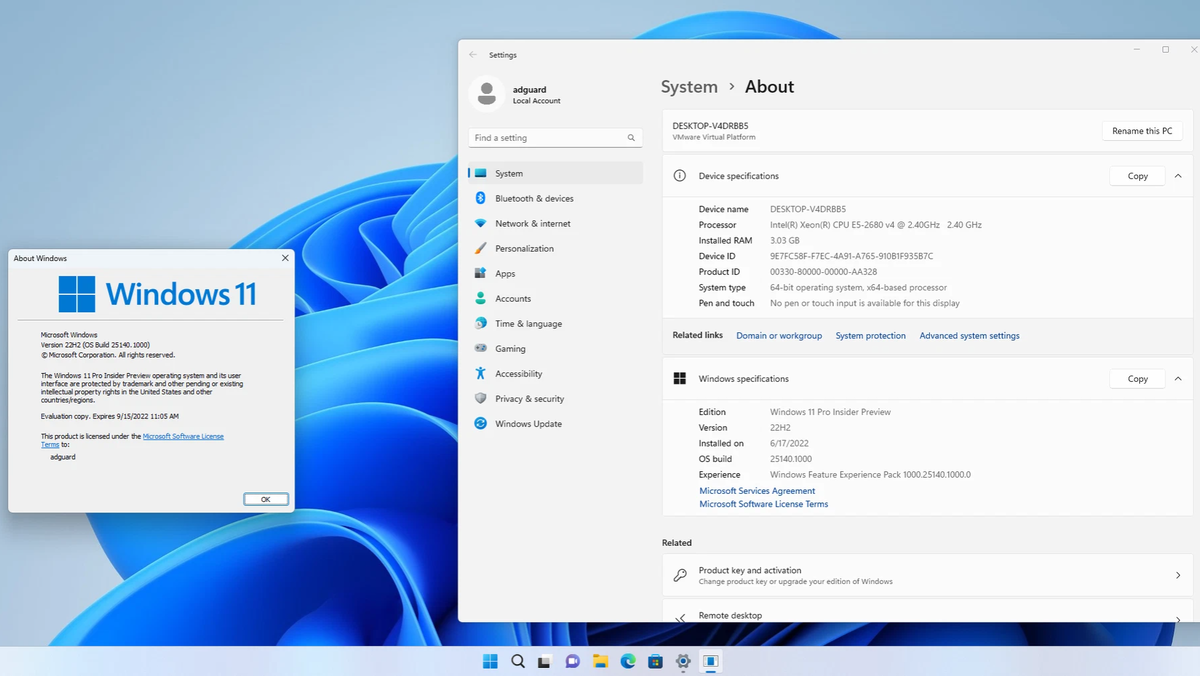This screenshot has width=1200, height=676.
Task: Click Rename this PC button
Action: coord(1142,131)
